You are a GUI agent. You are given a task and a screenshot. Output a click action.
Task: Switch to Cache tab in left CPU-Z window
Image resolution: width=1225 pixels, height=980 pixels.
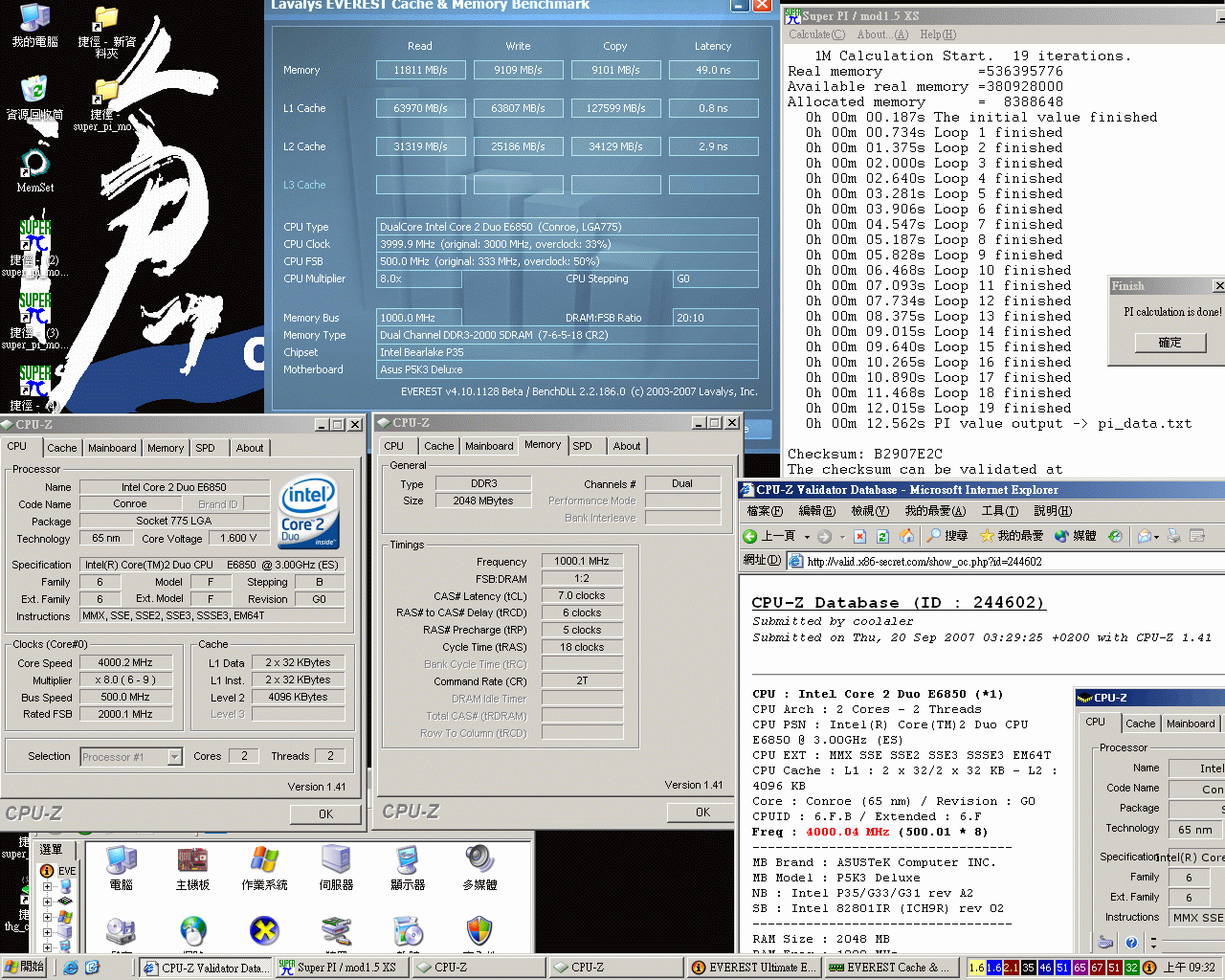[x=62, y=448]
